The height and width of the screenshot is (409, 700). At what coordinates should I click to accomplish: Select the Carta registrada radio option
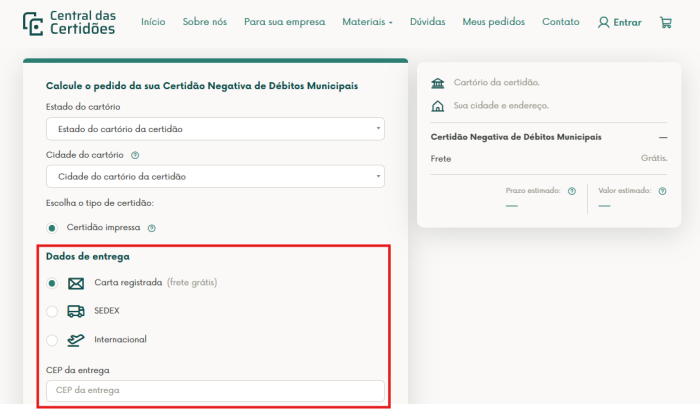pyautogui.click(x=52, y=283)
